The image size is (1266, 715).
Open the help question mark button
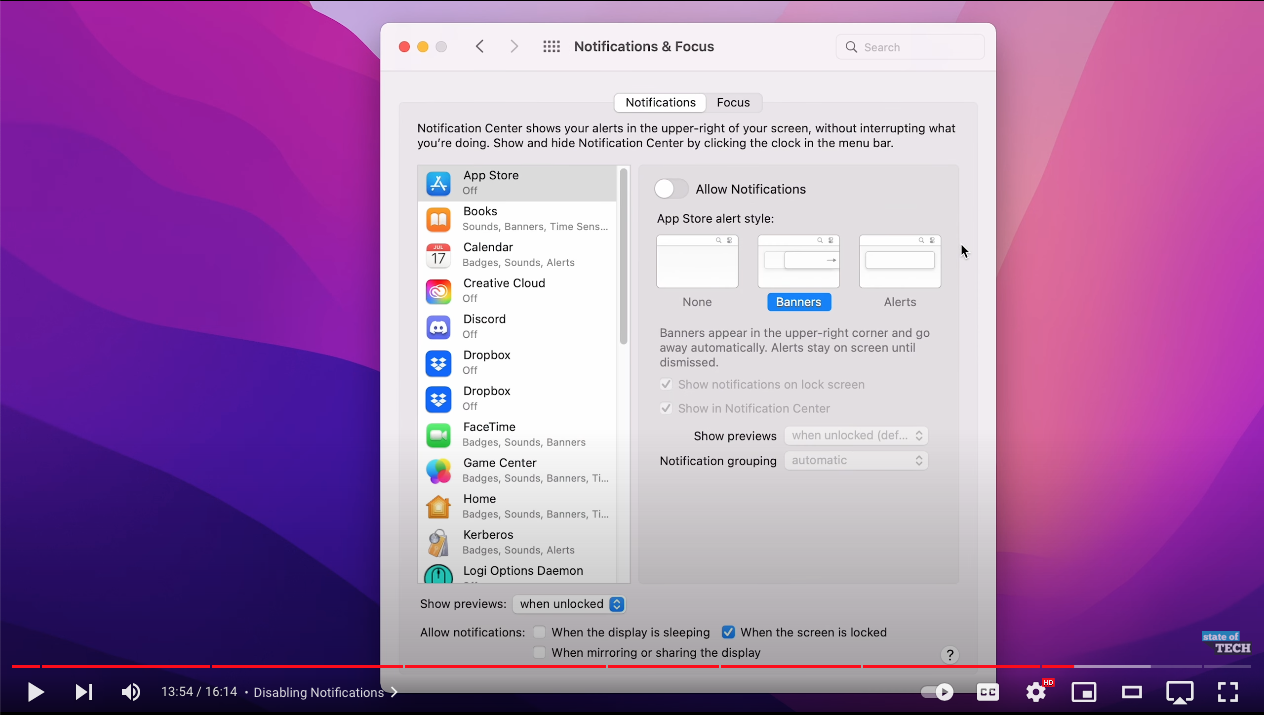tap(950, 655)
